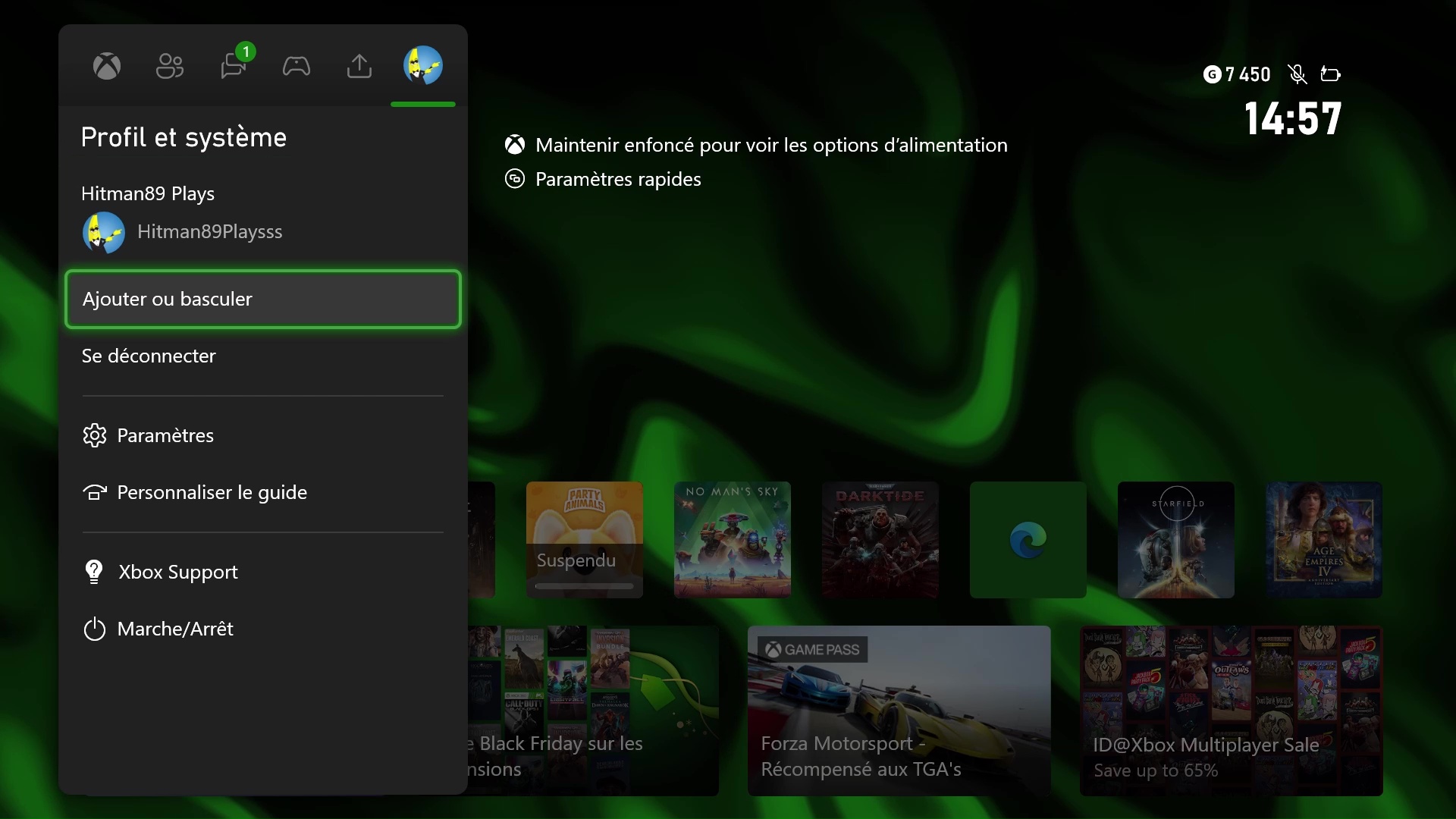1456x819 pixels.
Task: Click the Paramètres rapides view button icon
Action: [515, 179]
